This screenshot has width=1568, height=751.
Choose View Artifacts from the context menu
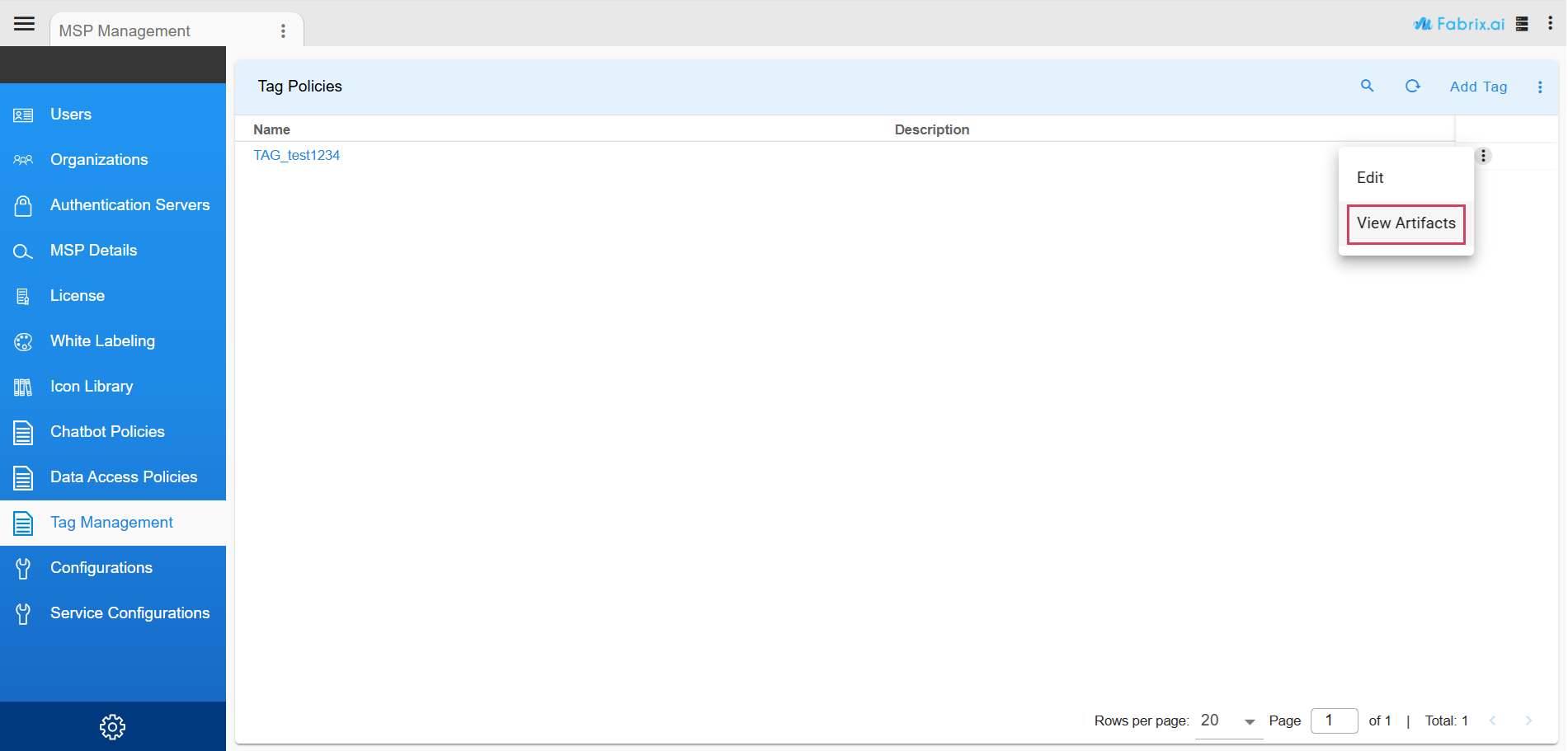point(1406,223)
